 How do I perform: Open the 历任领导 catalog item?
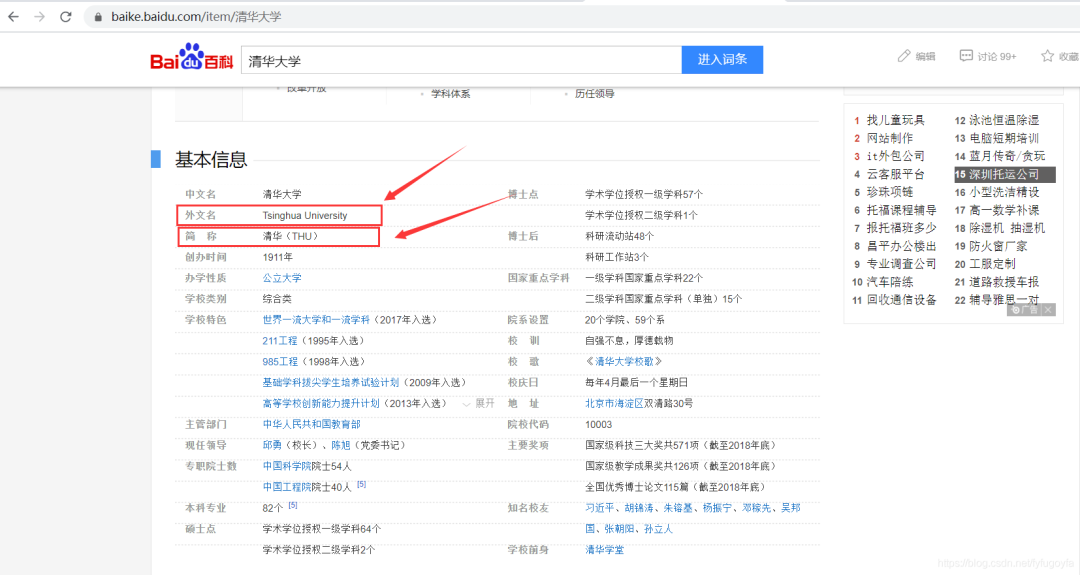point(594,94)
